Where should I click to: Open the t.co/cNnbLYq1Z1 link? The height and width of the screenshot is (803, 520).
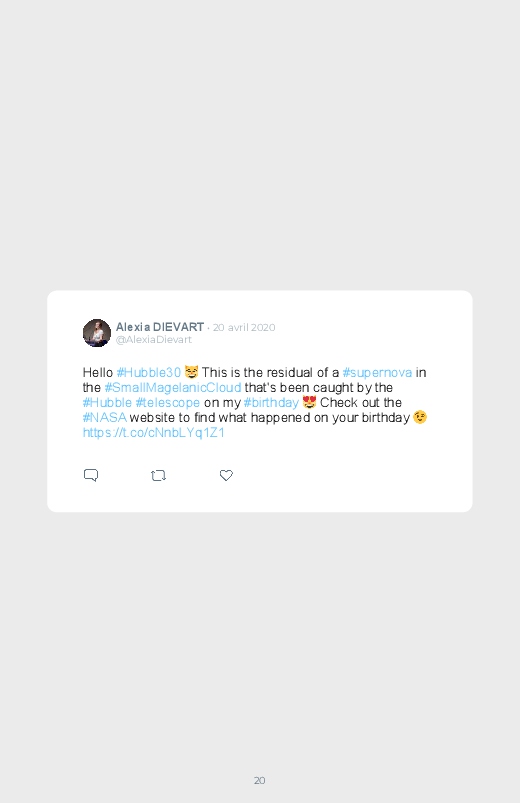pos(154,433)
